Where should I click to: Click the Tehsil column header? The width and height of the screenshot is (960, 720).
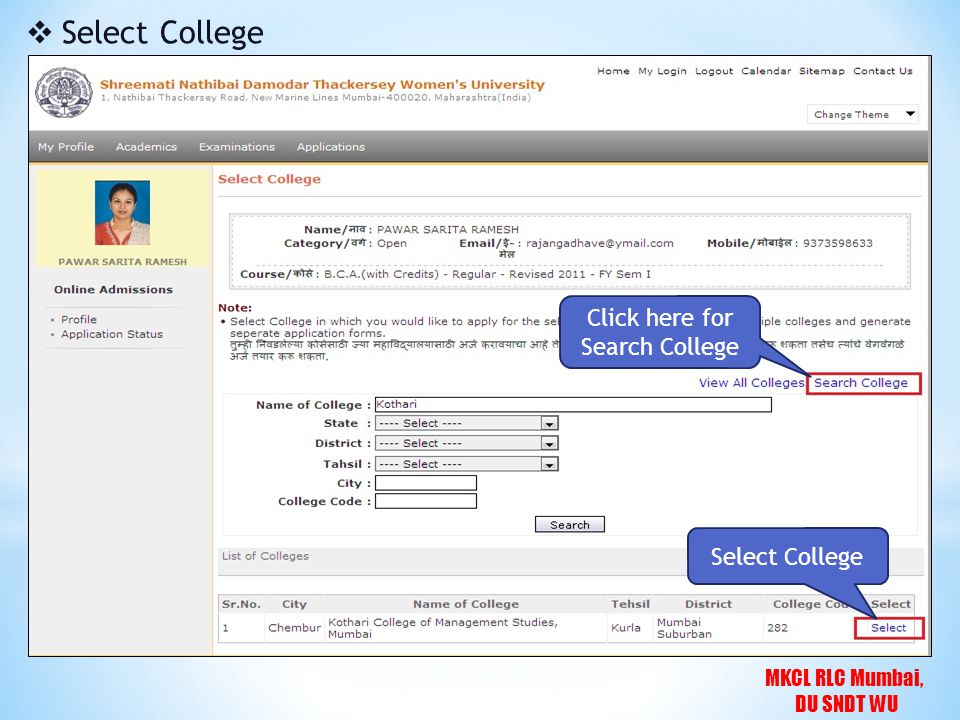click(x=630, y=604)
